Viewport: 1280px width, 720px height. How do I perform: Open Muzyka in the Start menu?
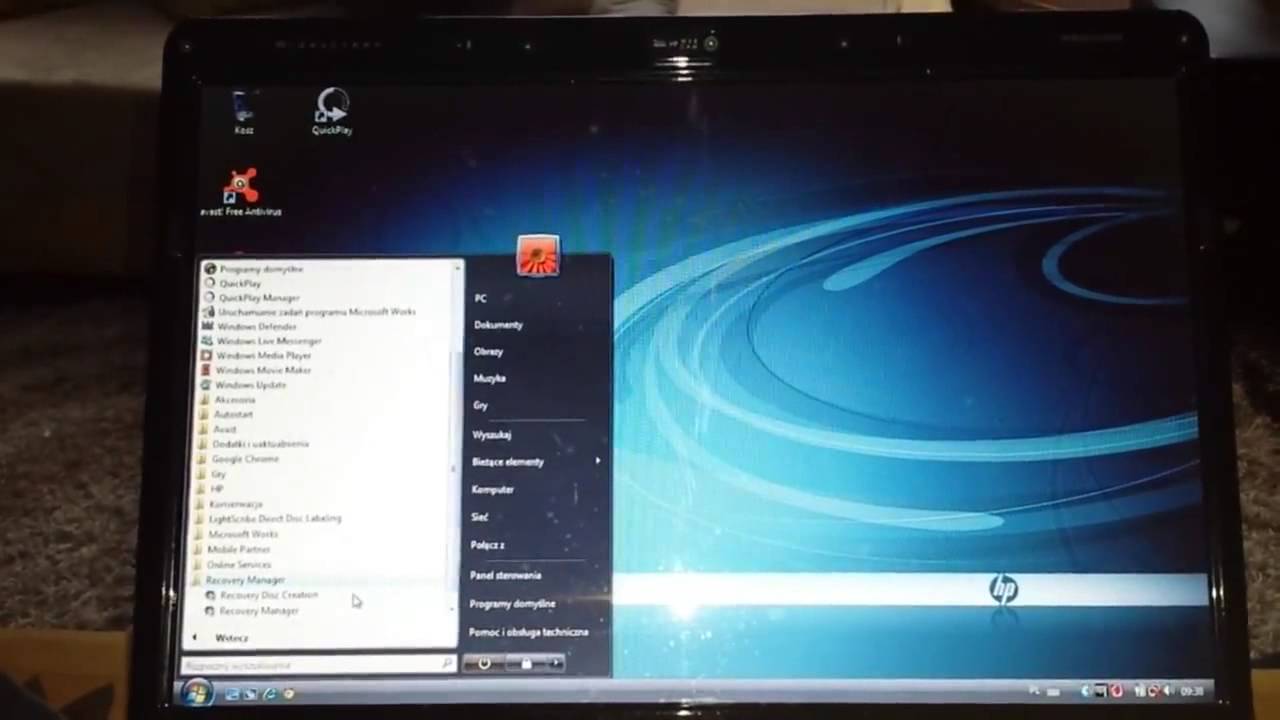(489, 378)
